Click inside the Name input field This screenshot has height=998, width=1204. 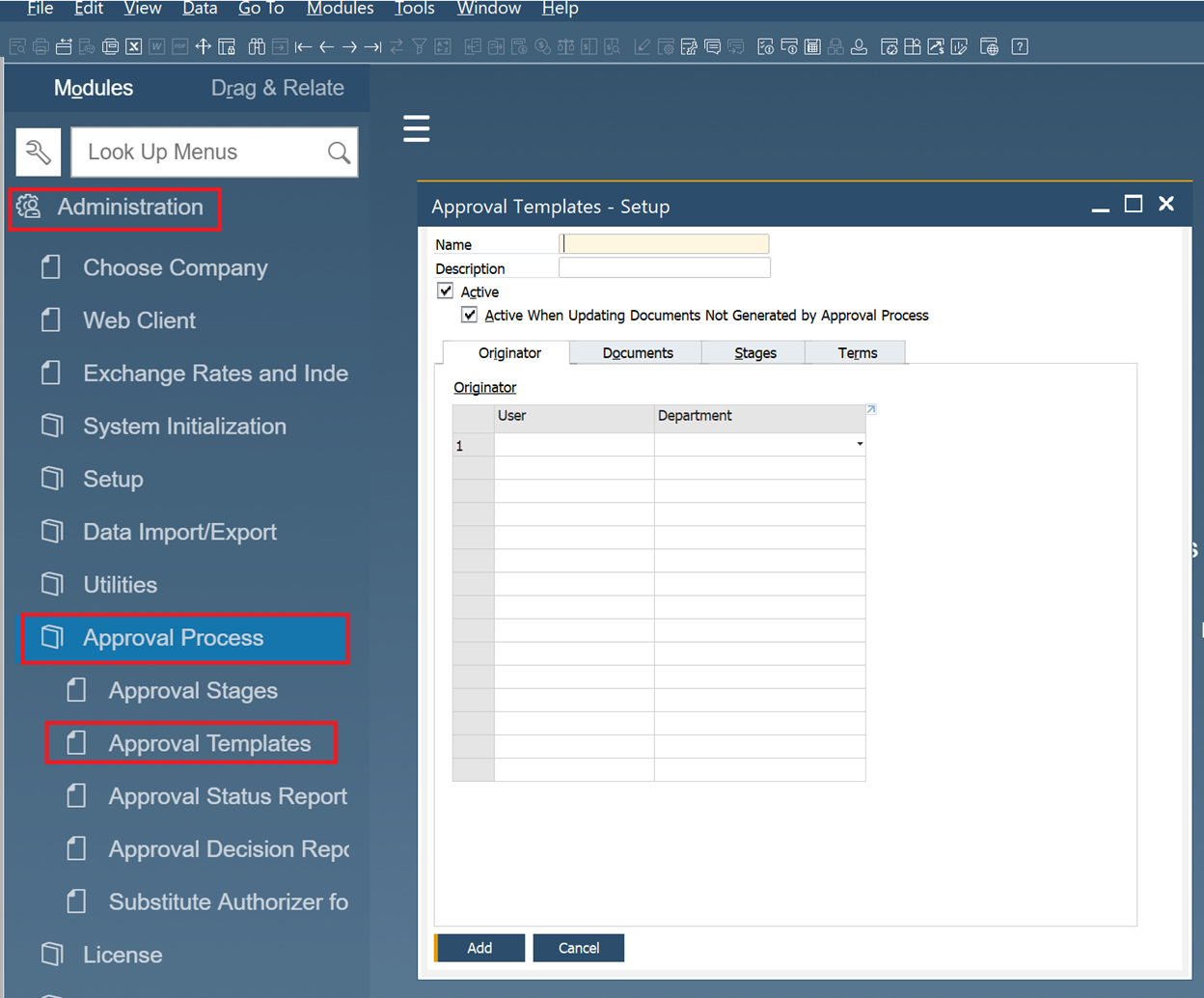pos(664,243)
